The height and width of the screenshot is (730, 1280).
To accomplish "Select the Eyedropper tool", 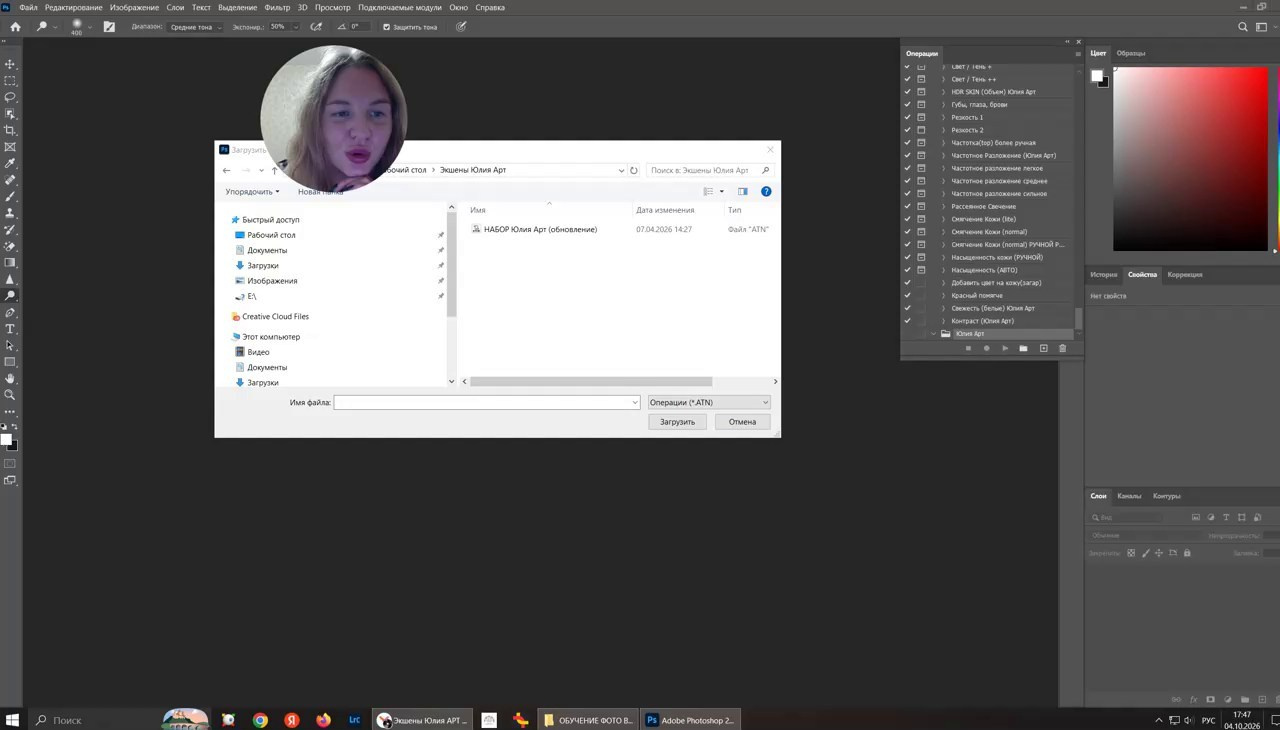I will tap(10, 163).
